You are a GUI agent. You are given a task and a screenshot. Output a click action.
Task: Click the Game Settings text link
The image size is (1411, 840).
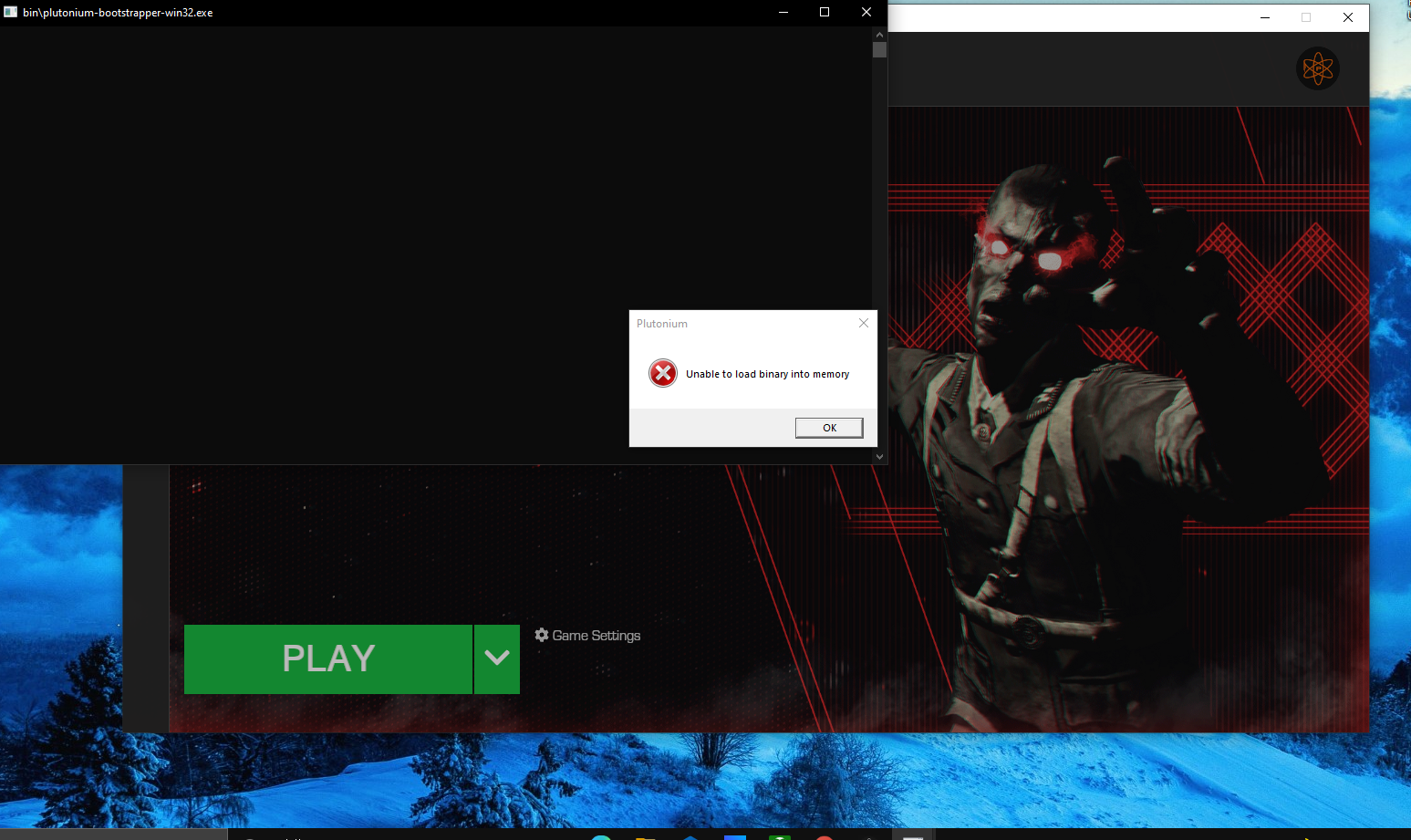[597, 636]
